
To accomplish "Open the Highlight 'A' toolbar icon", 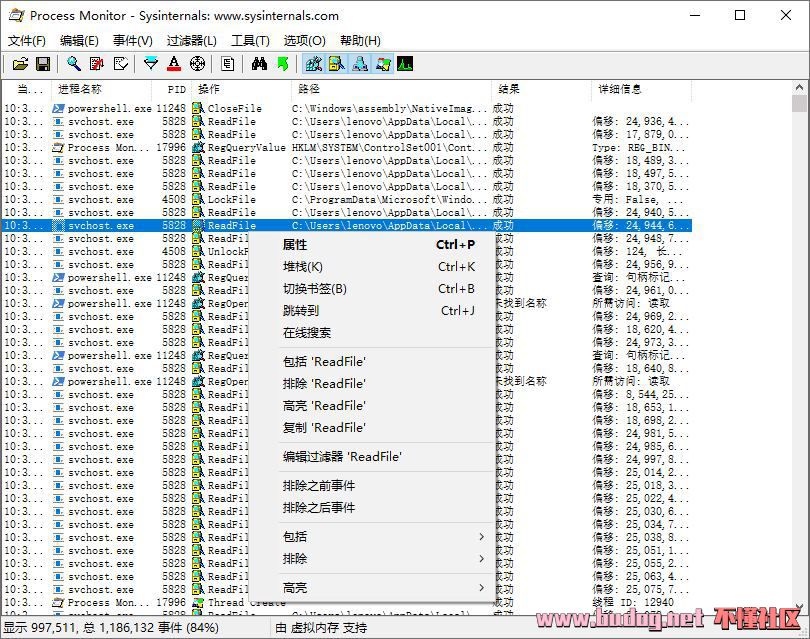I will (x=174, y=64).
